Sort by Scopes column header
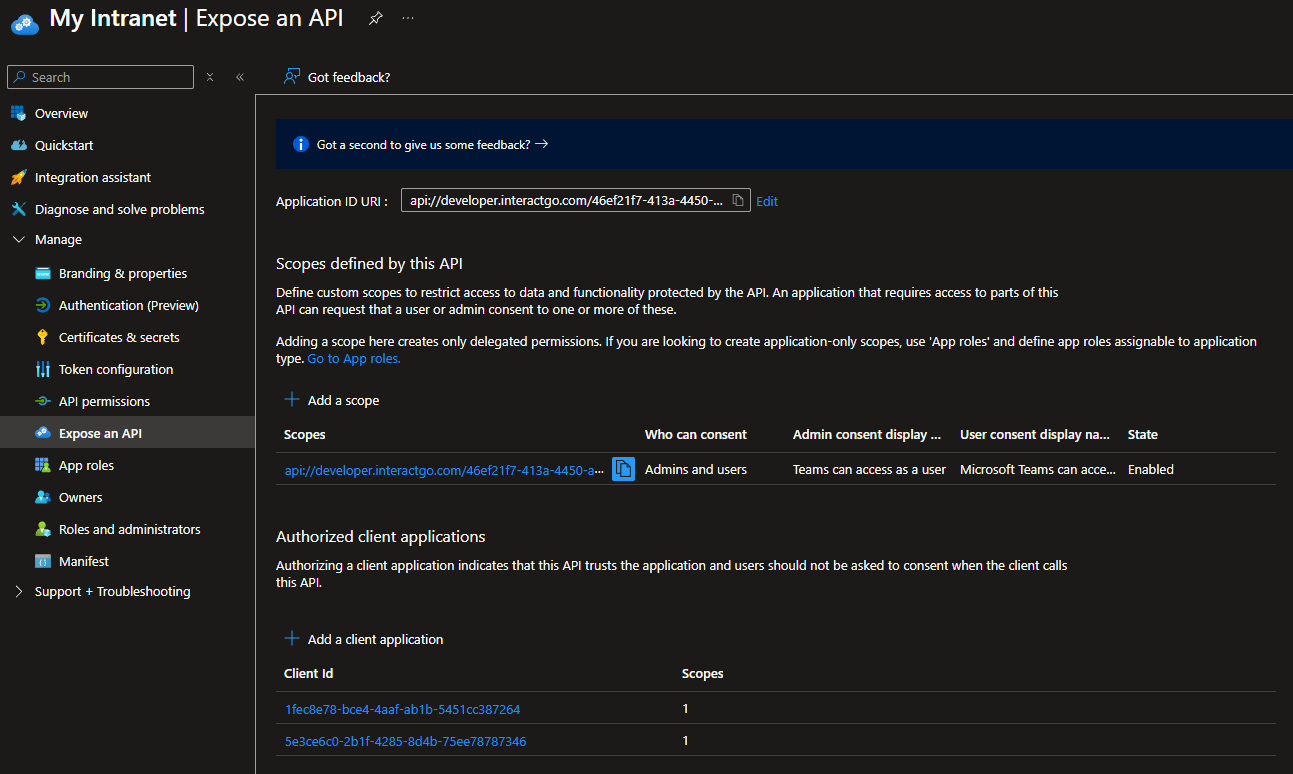This screenshot has width=1293, height=774. click(x=305, y=434)
